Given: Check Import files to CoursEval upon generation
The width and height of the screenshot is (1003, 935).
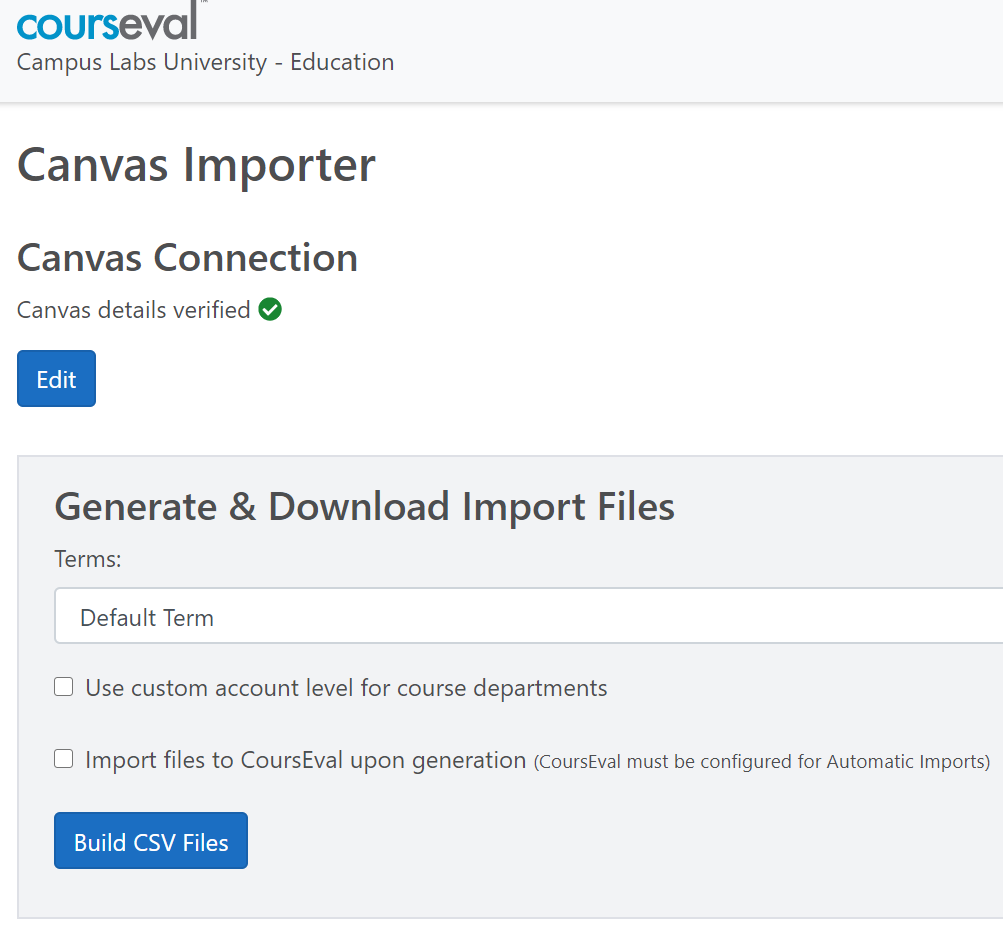Looking at the screenshot, I should 63,759.
